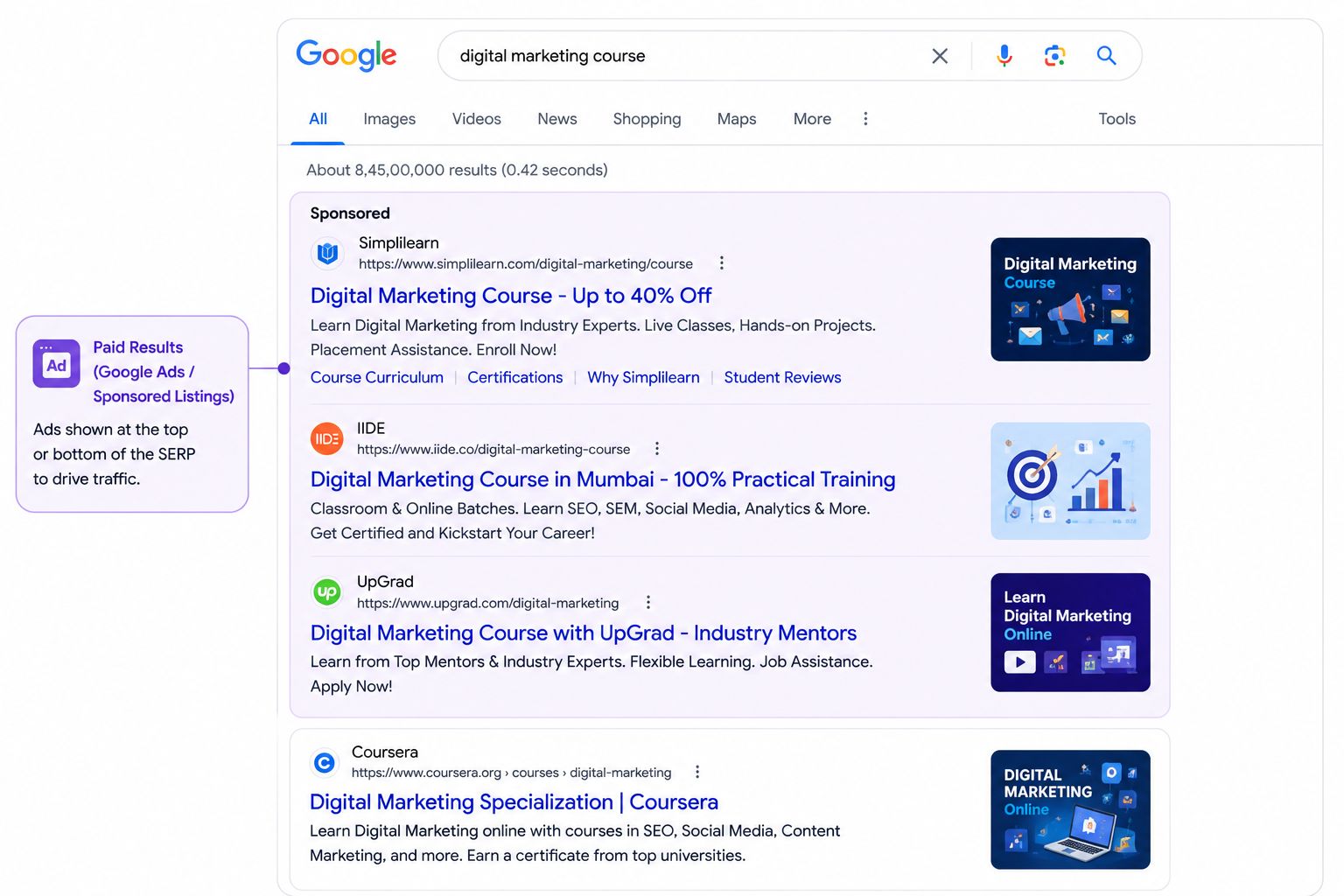This screenshot has width=1344, height=896.
Task: Click the UpGrad green favicon
Action: pyautogui.click(x=327, y=592)
